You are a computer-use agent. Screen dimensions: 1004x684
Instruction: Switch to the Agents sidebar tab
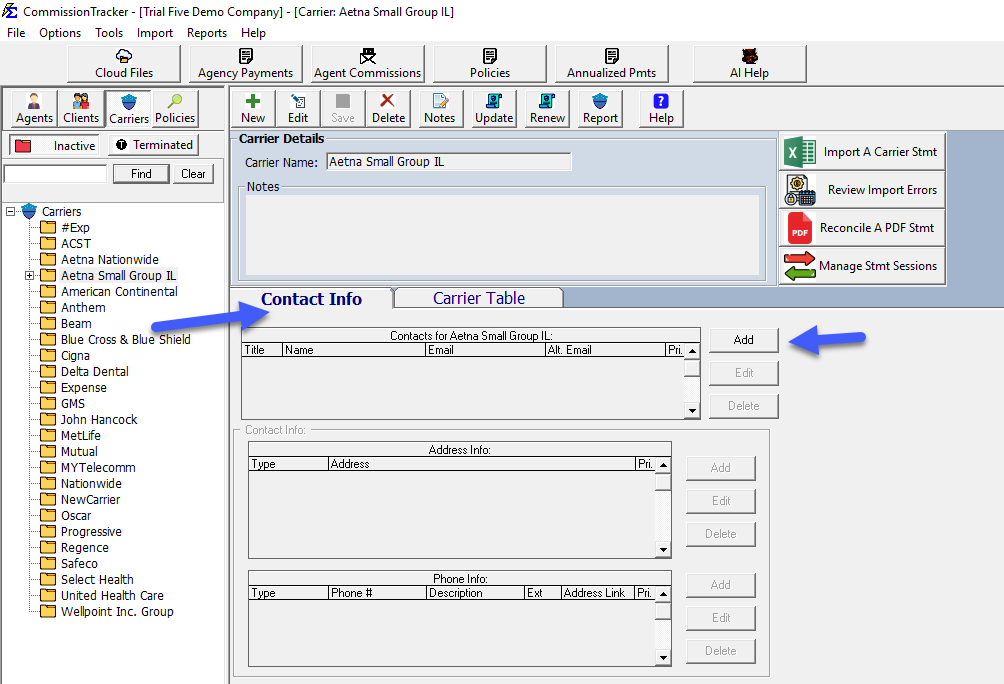33,108
